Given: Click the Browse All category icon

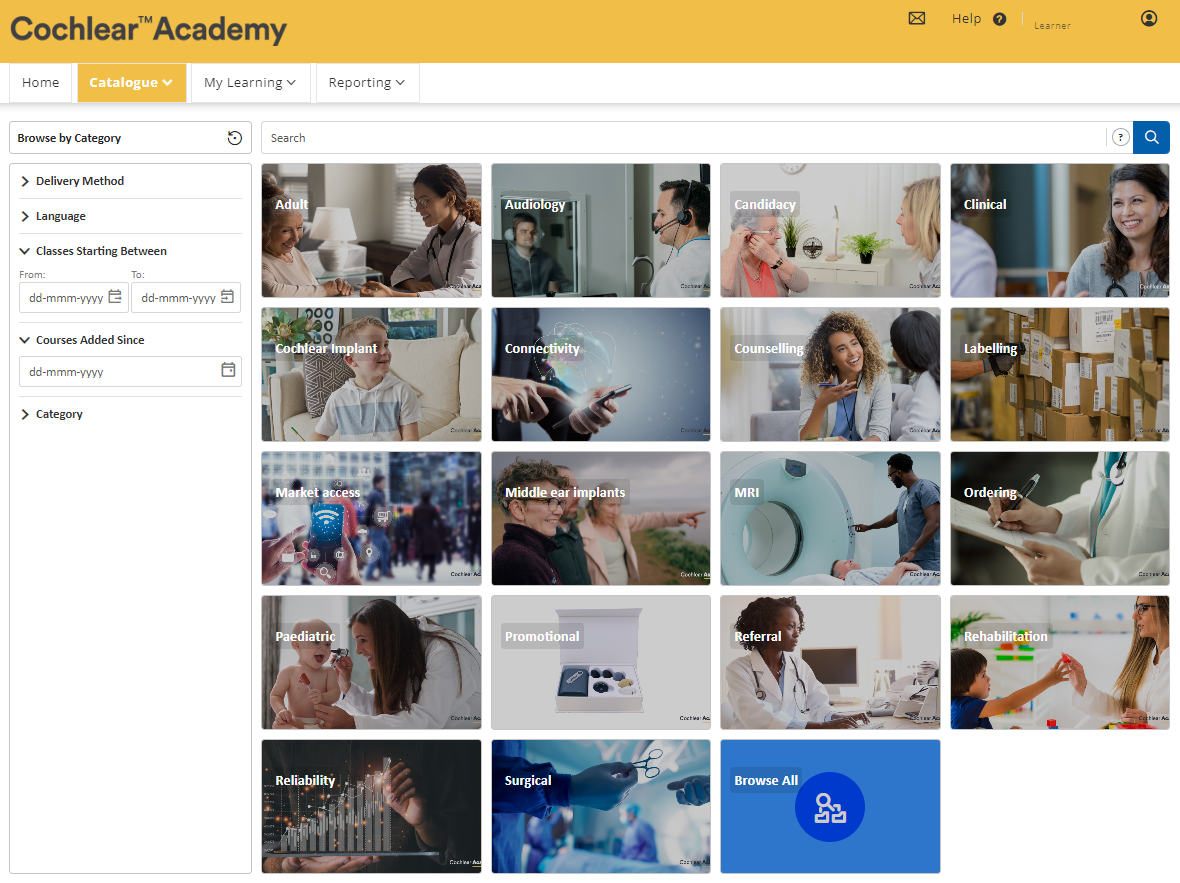Looking at the screenshot, I should point(830,807).
